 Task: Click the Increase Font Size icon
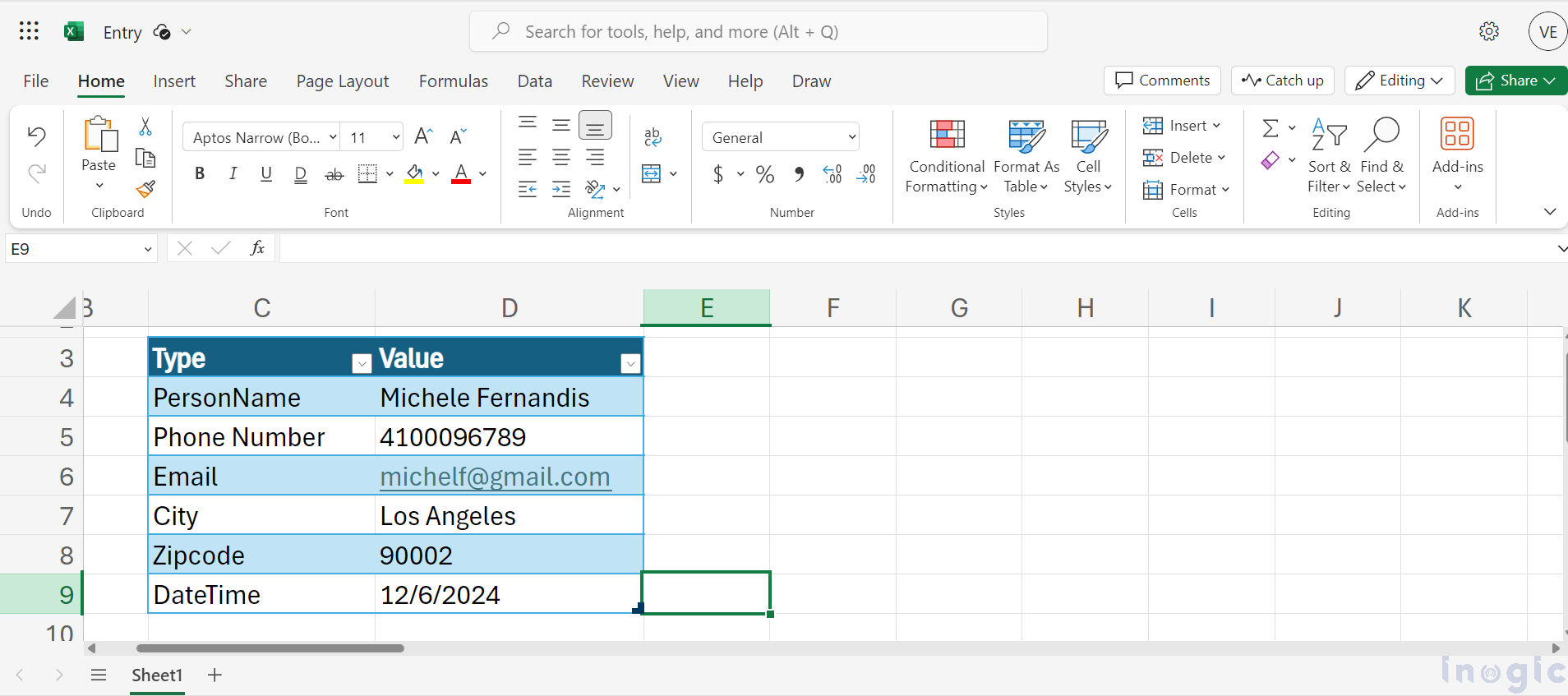click(x=423, y=137)
